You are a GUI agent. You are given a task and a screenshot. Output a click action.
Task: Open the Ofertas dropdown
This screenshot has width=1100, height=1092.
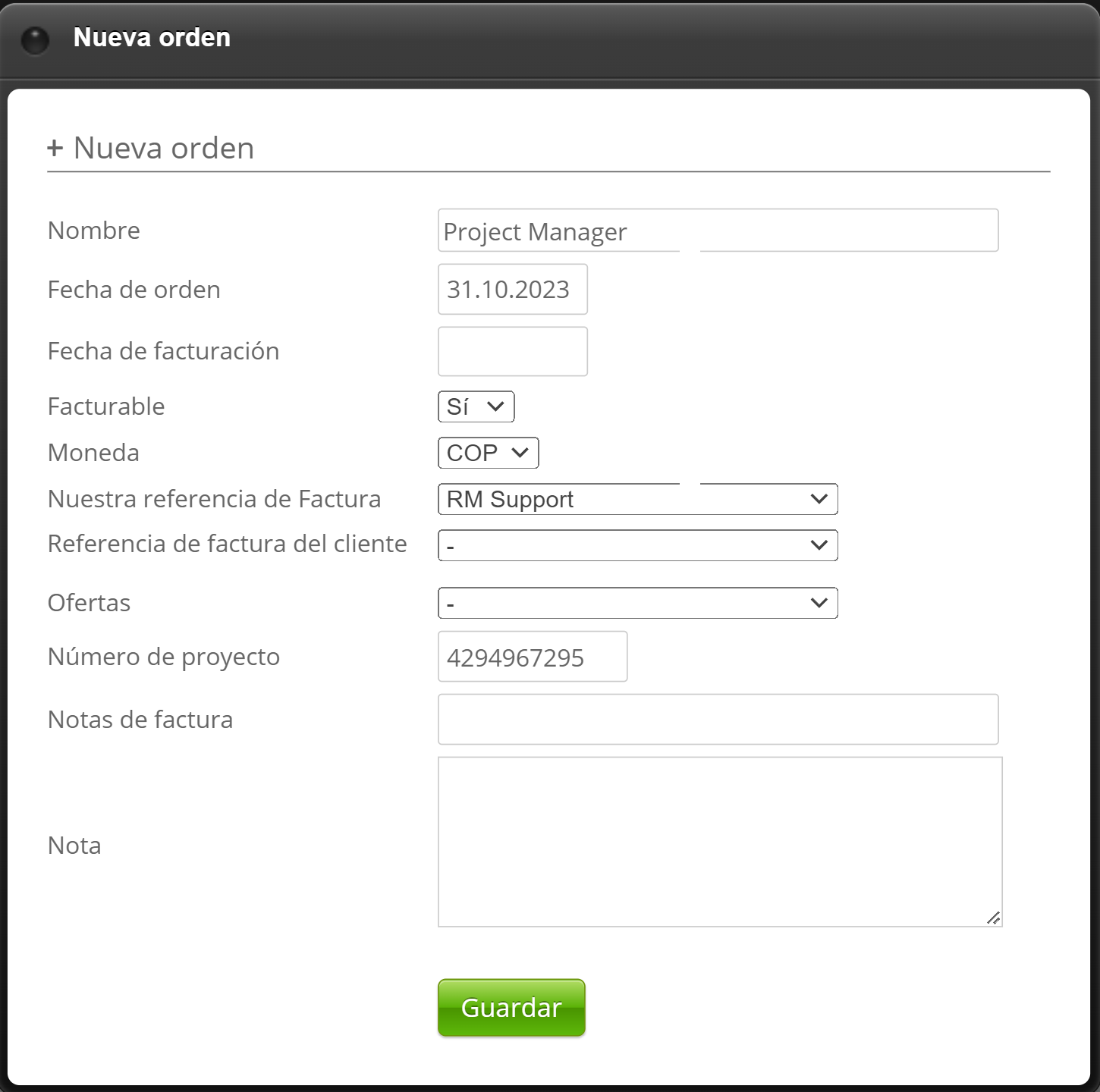point(637,604)
